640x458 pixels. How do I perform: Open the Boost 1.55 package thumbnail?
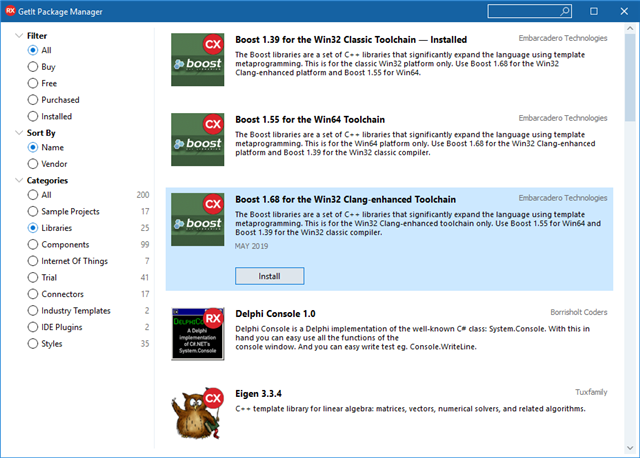coord(198,140)
